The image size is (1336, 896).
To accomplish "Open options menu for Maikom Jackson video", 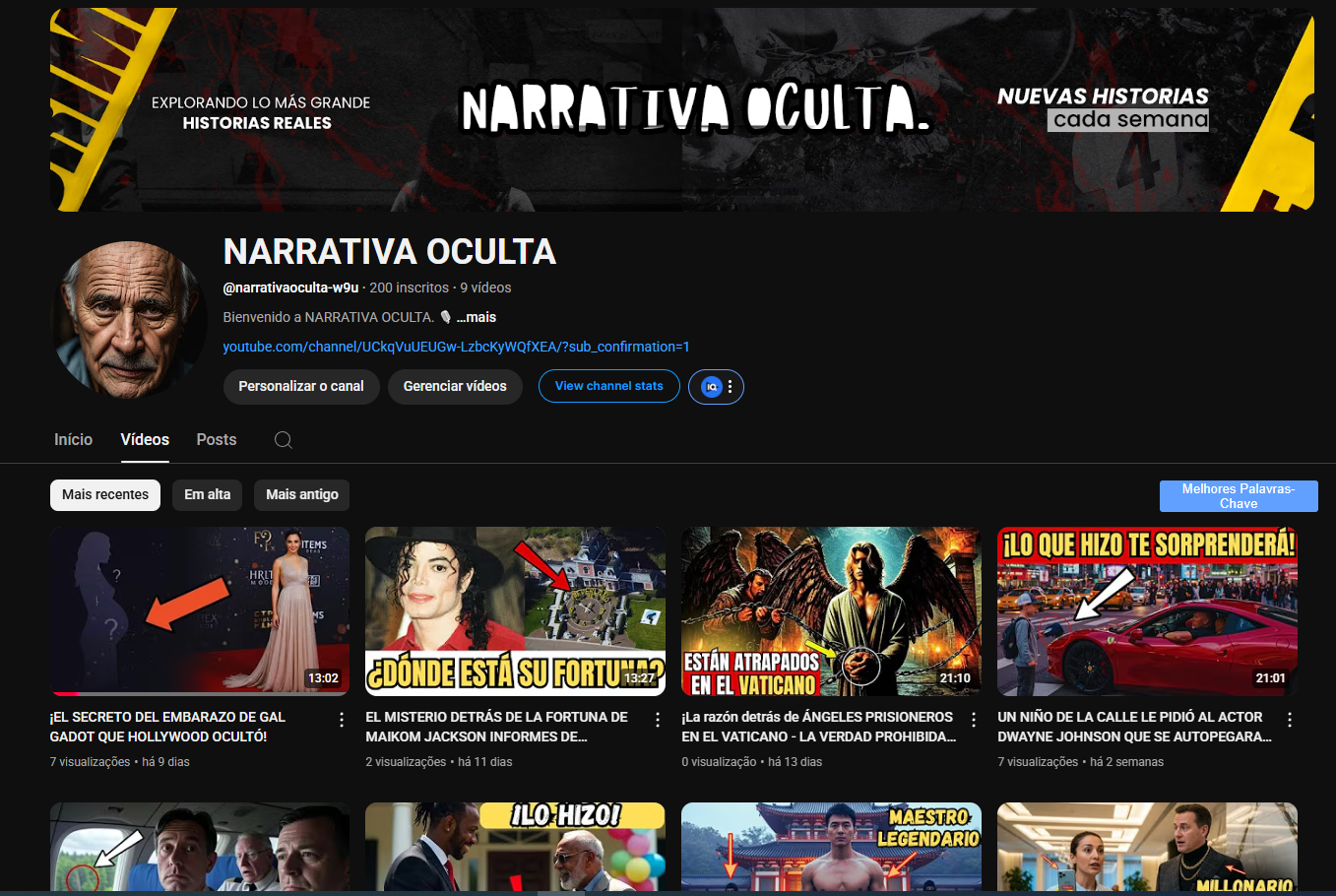I will (x=658, y=720).
